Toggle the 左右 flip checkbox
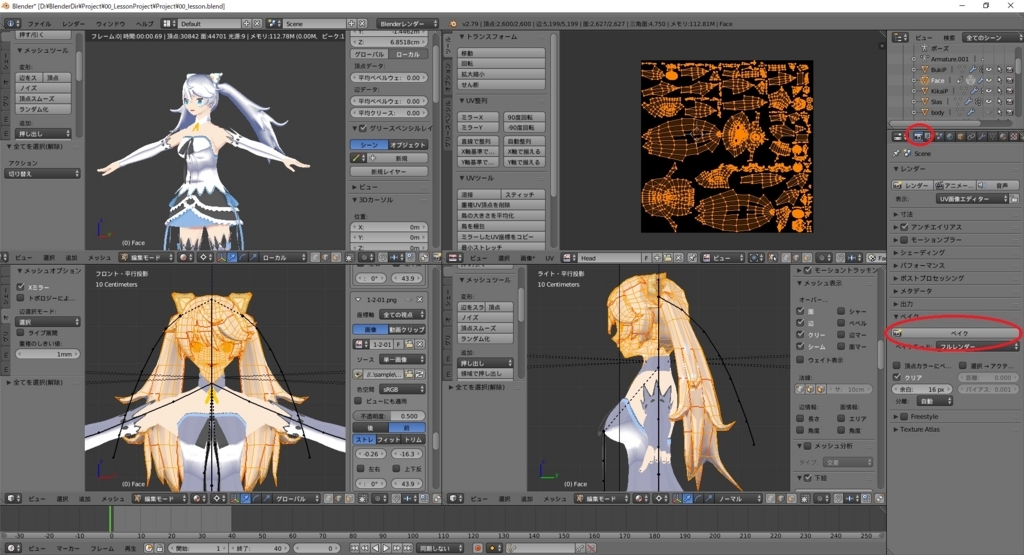 point(360,469)
